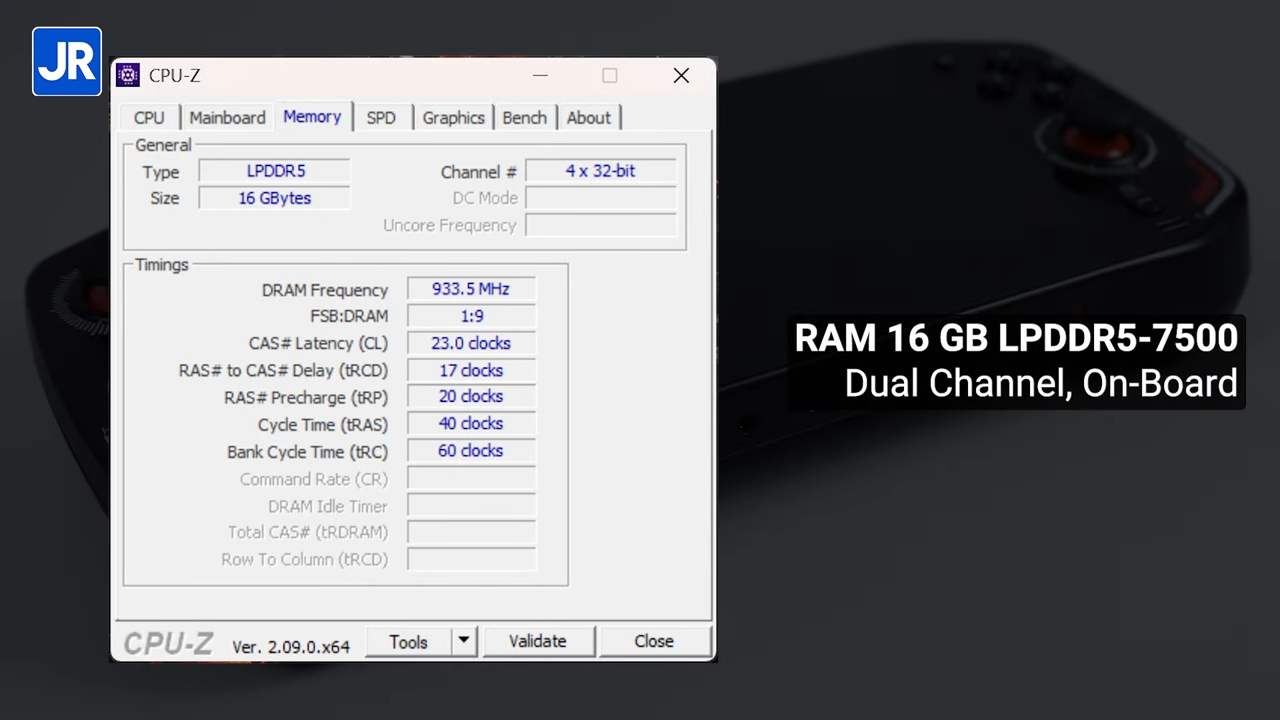Click the DRAM Frequency value field
The height and width of the screenshot is (720, 1280).
pos(471,289)
